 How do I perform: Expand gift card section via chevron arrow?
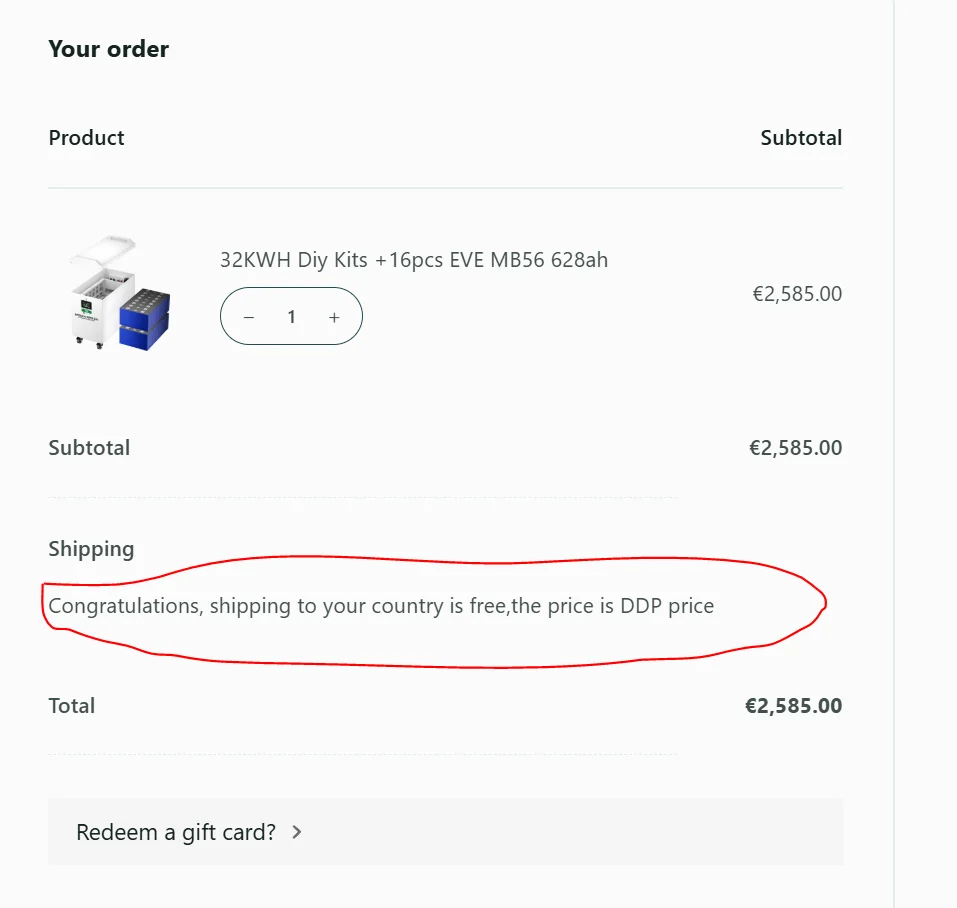coord(297,832)
